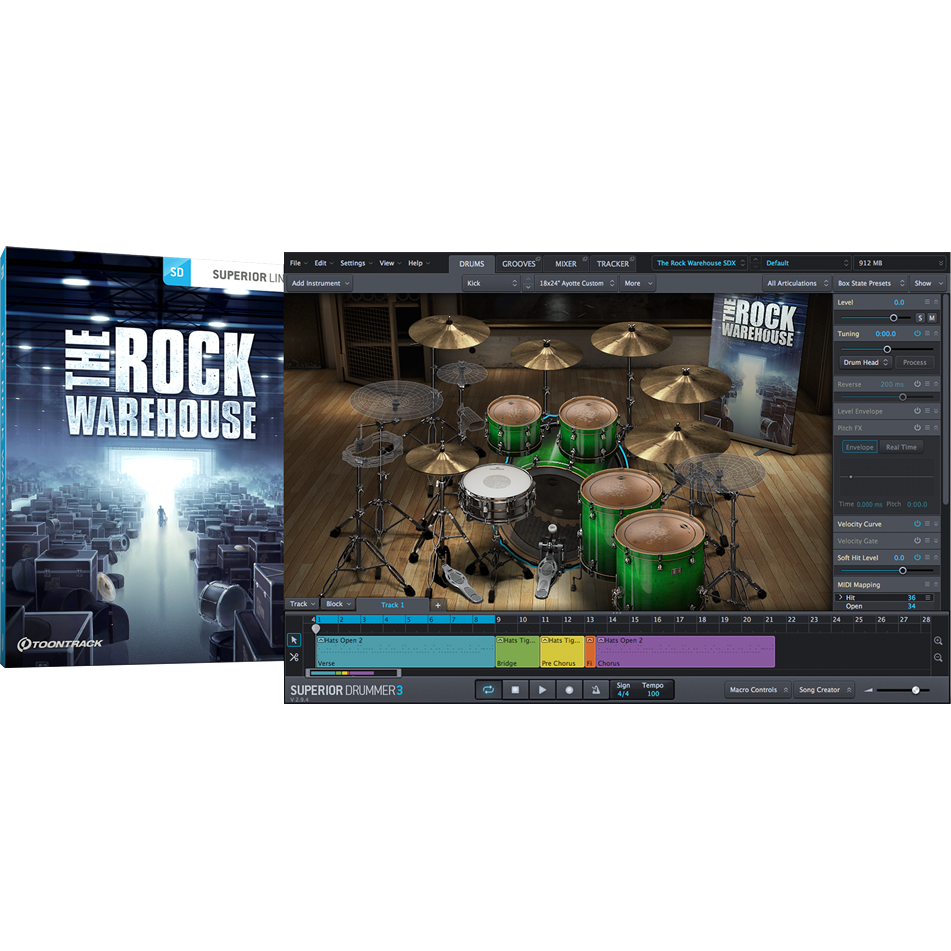
Task: Start playback with the Play button
Action: 542,690
